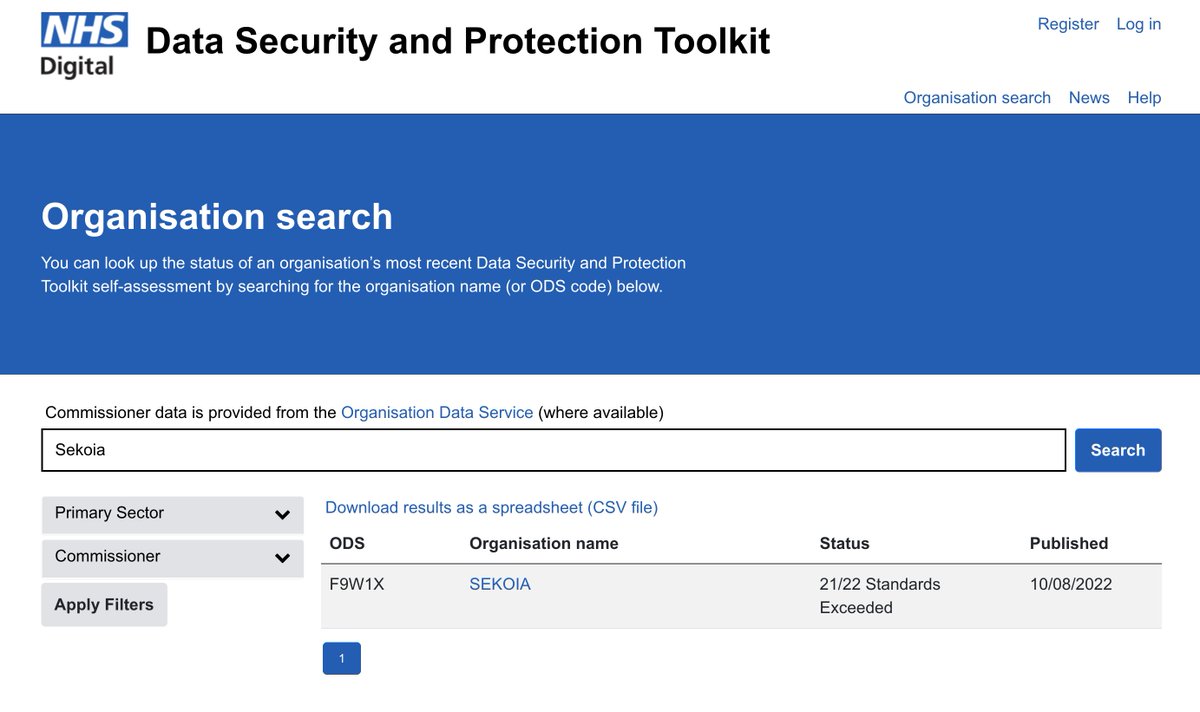
Task: Open the Log in link
Action: 1139,24
